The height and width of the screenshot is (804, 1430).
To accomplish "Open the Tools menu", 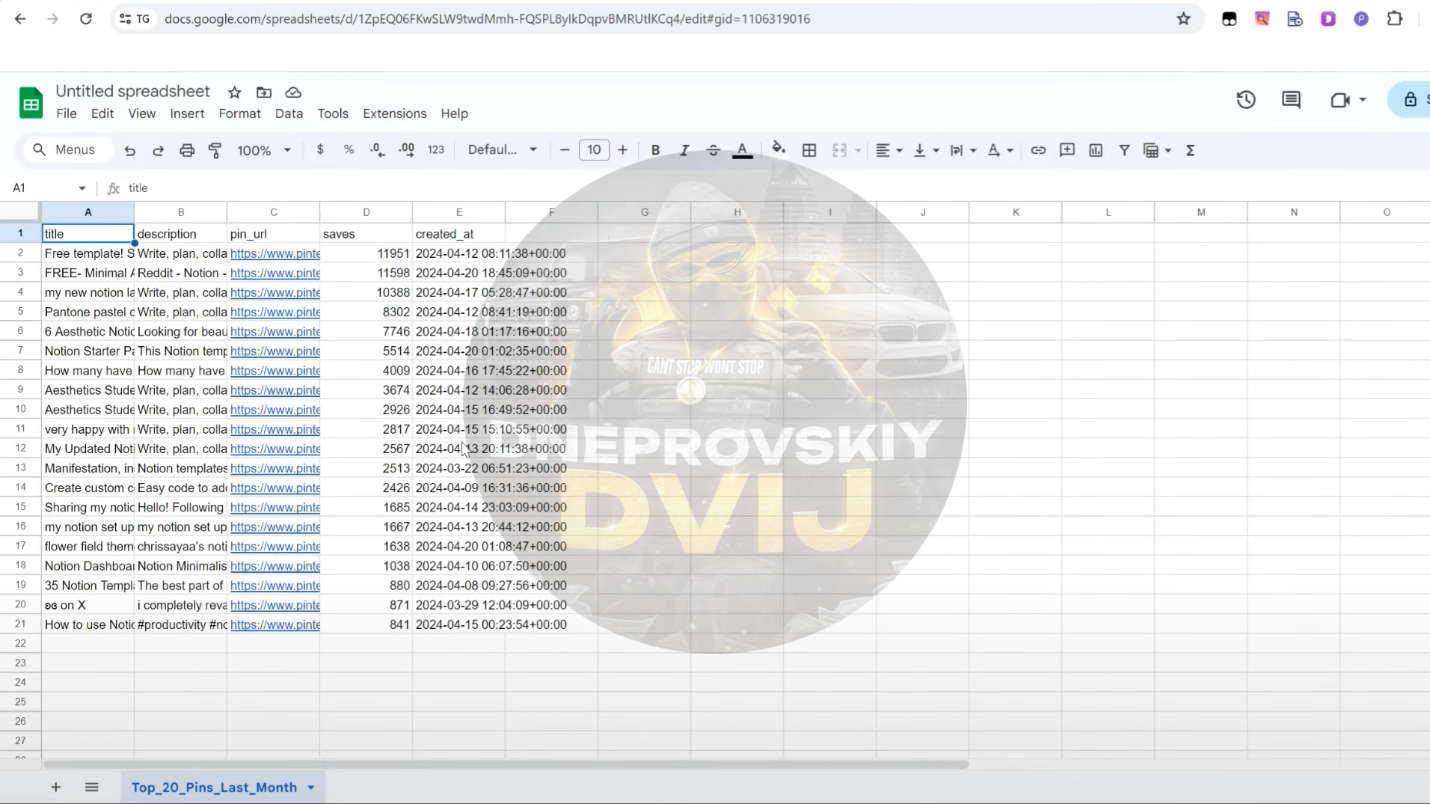I will [x=333, y=114].
